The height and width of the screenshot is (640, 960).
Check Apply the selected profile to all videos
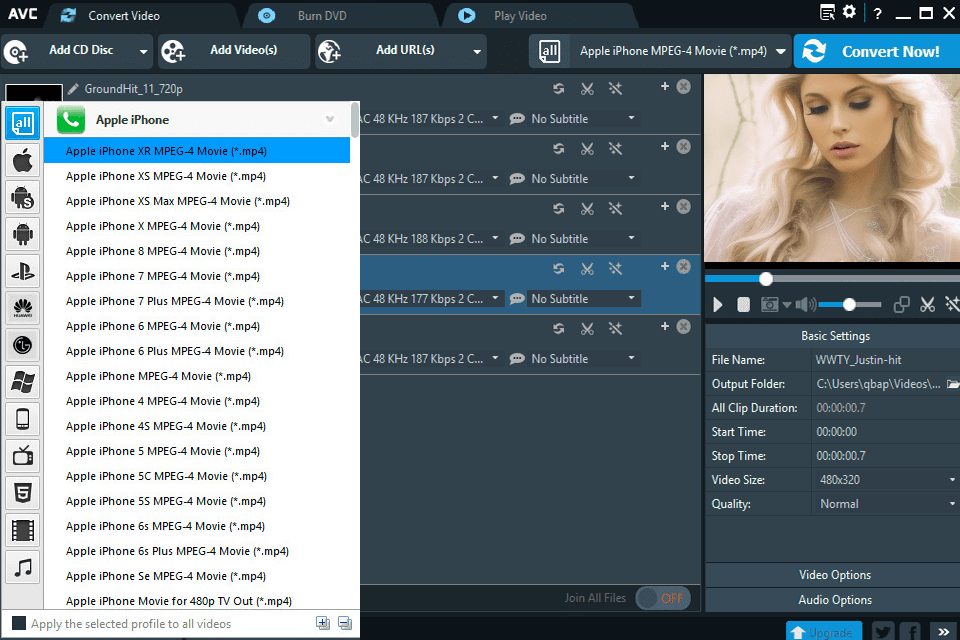(x=19, y=623)
